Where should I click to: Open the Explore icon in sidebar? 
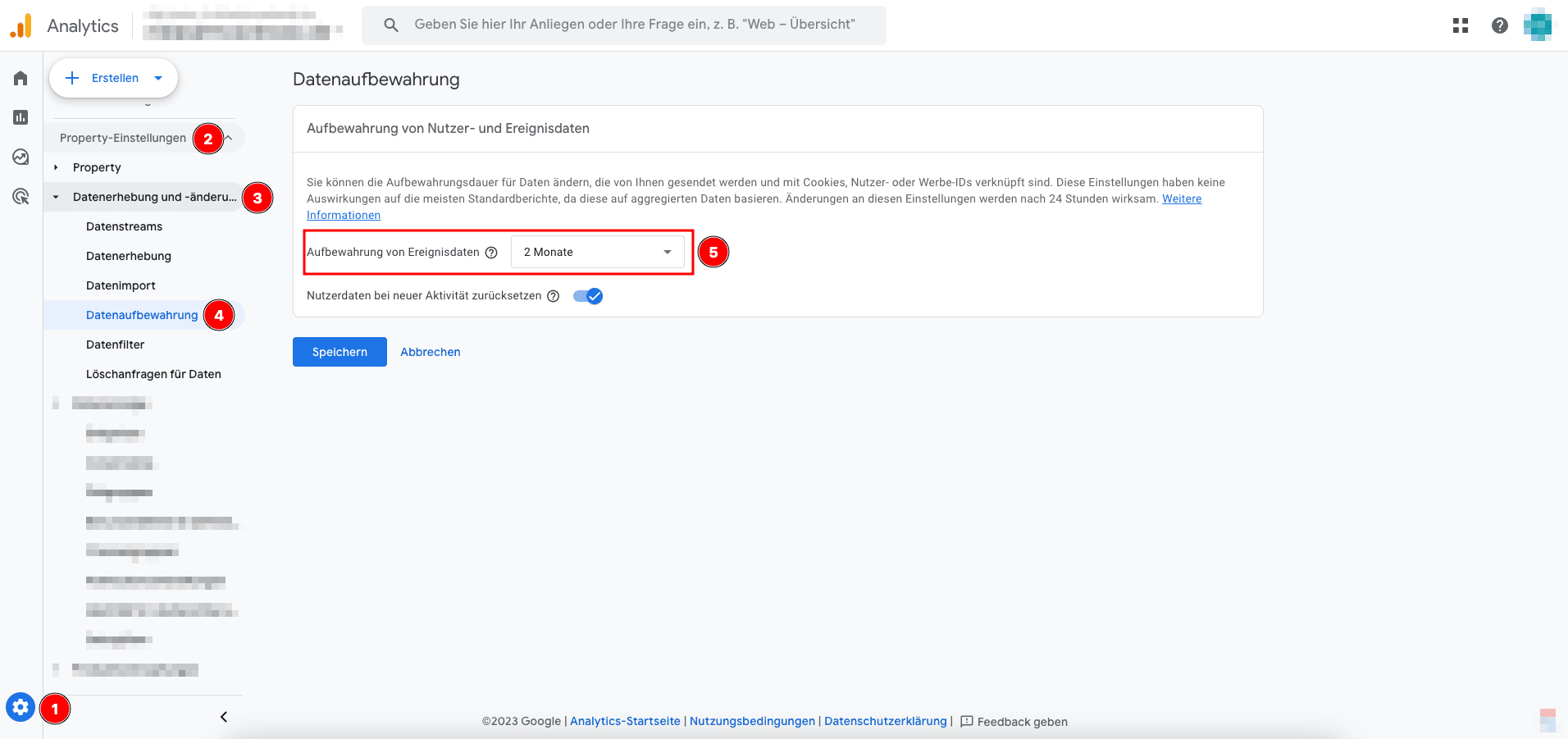[x=21, y=157]
